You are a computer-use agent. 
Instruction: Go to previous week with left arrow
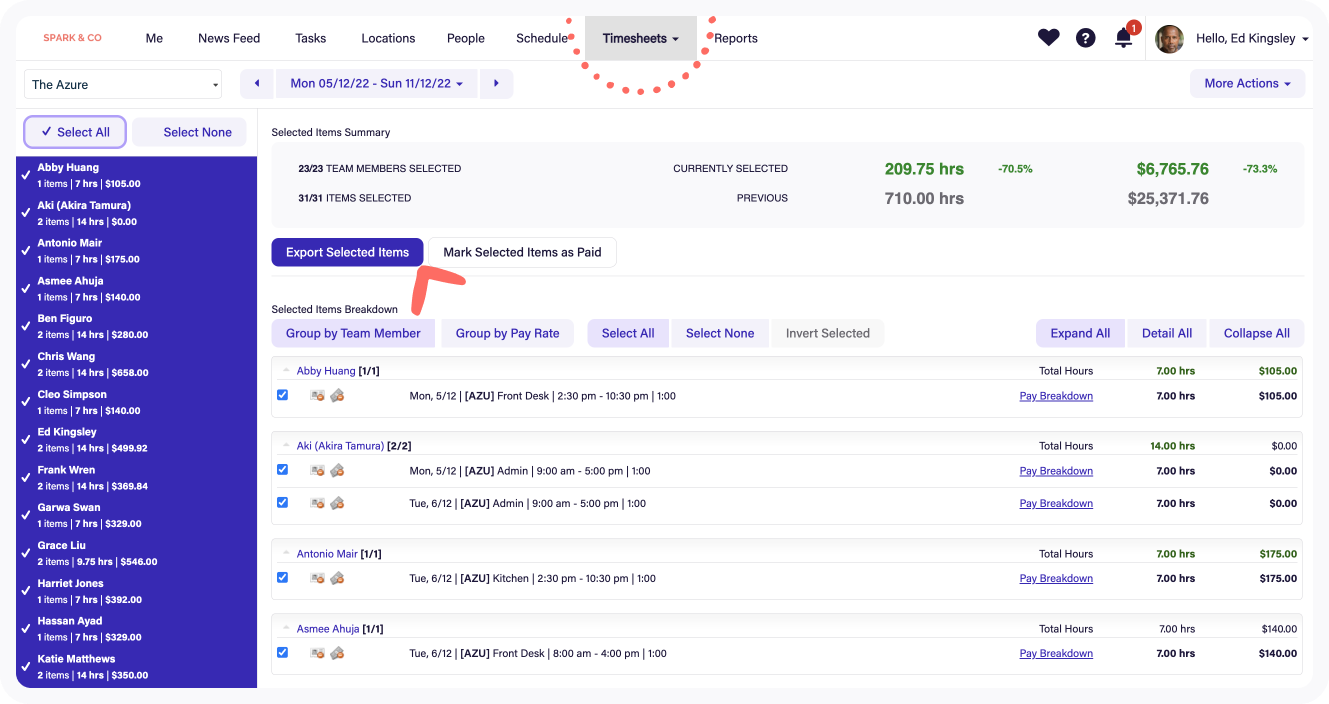[257, 84]
